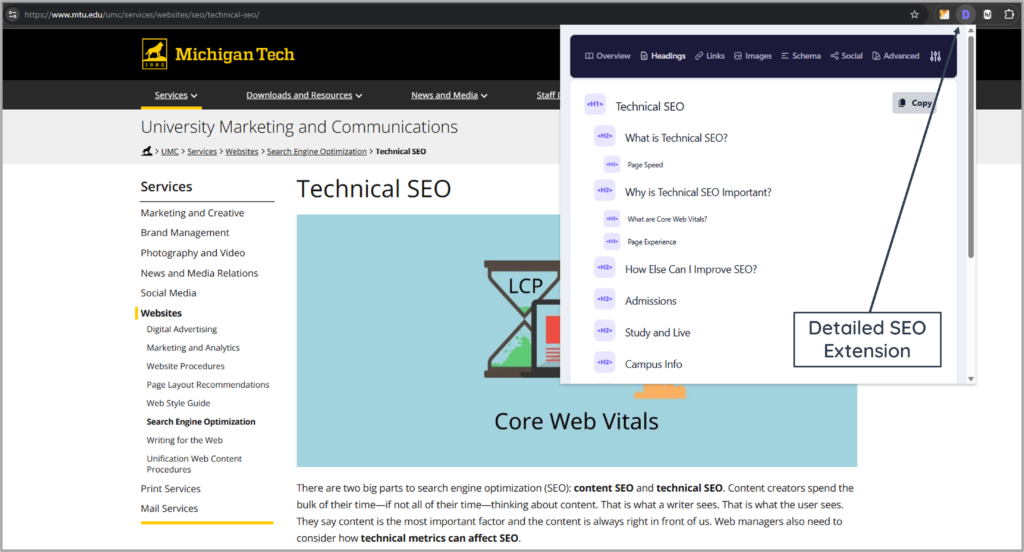Open Page Layout Recommendations in the sidebar
Screen dimensions: 1024x552
208,385
